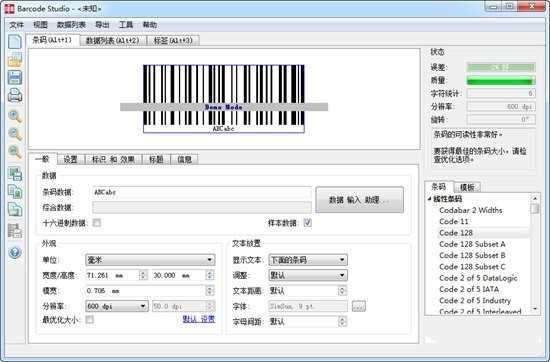Screen dimensions: 550x362
Task: Click the 误差 progress bar
Action: [501, 67]
